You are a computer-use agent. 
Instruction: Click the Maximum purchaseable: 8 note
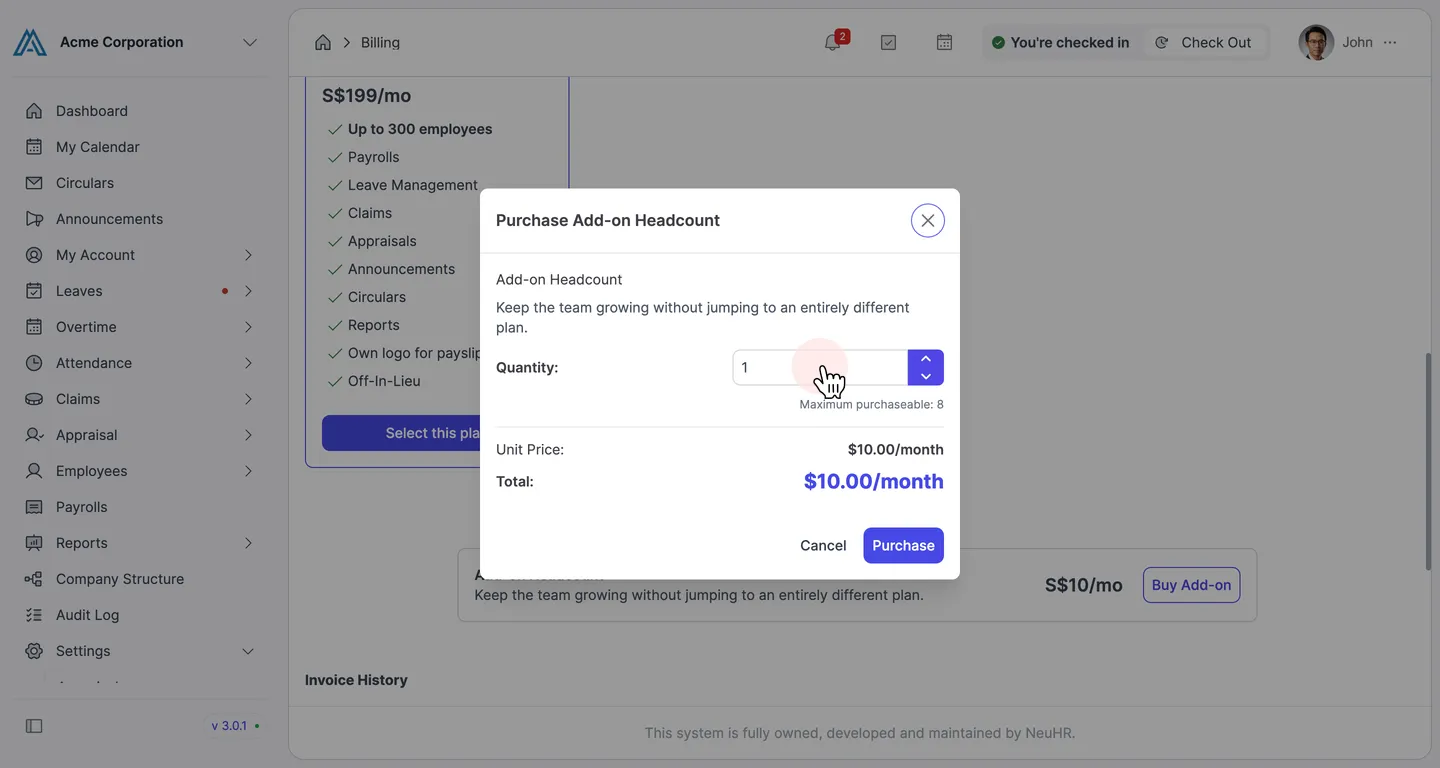pyautogui.click(x=871, y=405)
